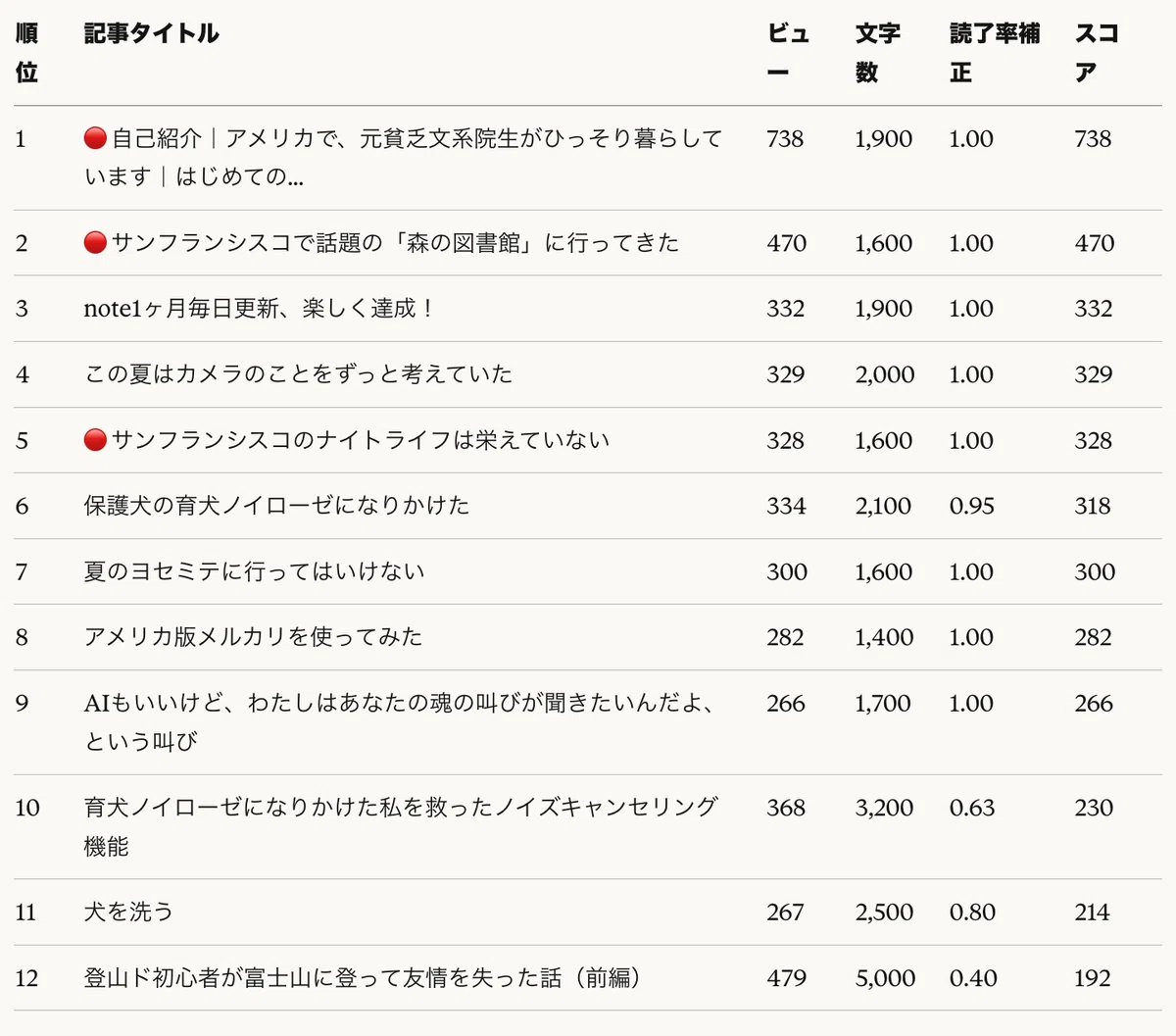
Task: Click the 0.63 correction value in row 10
Action: click(971, 808)
